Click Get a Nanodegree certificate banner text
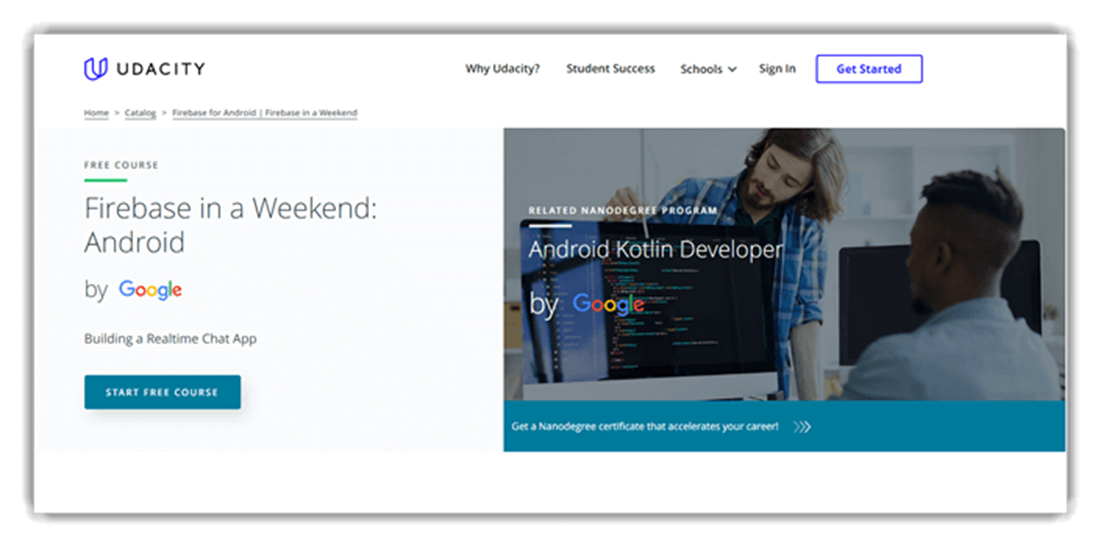 tap(645, 426)
